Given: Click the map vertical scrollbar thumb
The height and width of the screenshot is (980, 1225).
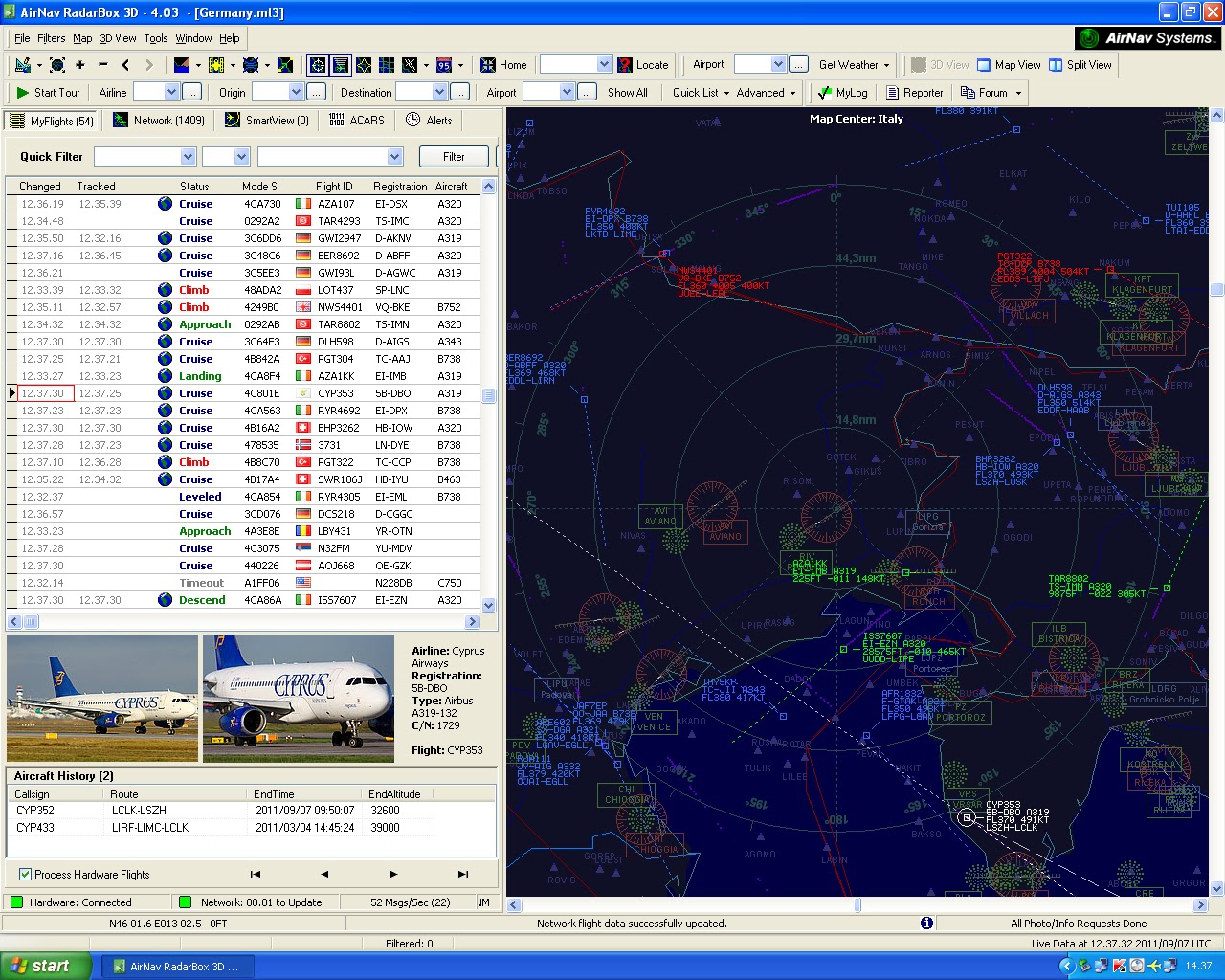Looking at the screenshot, I should tap(1216, 290).
